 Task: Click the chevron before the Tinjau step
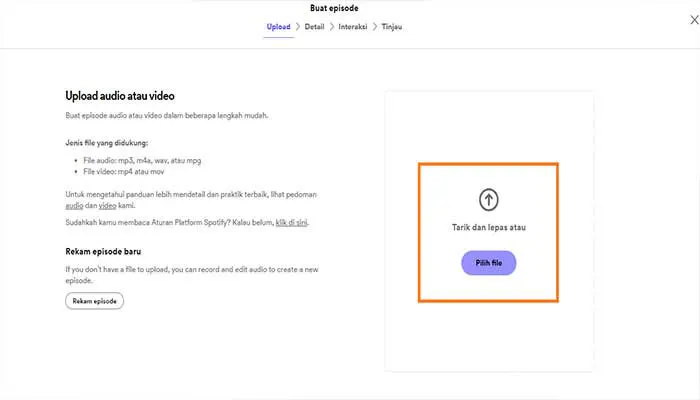(x=375, y=27)
